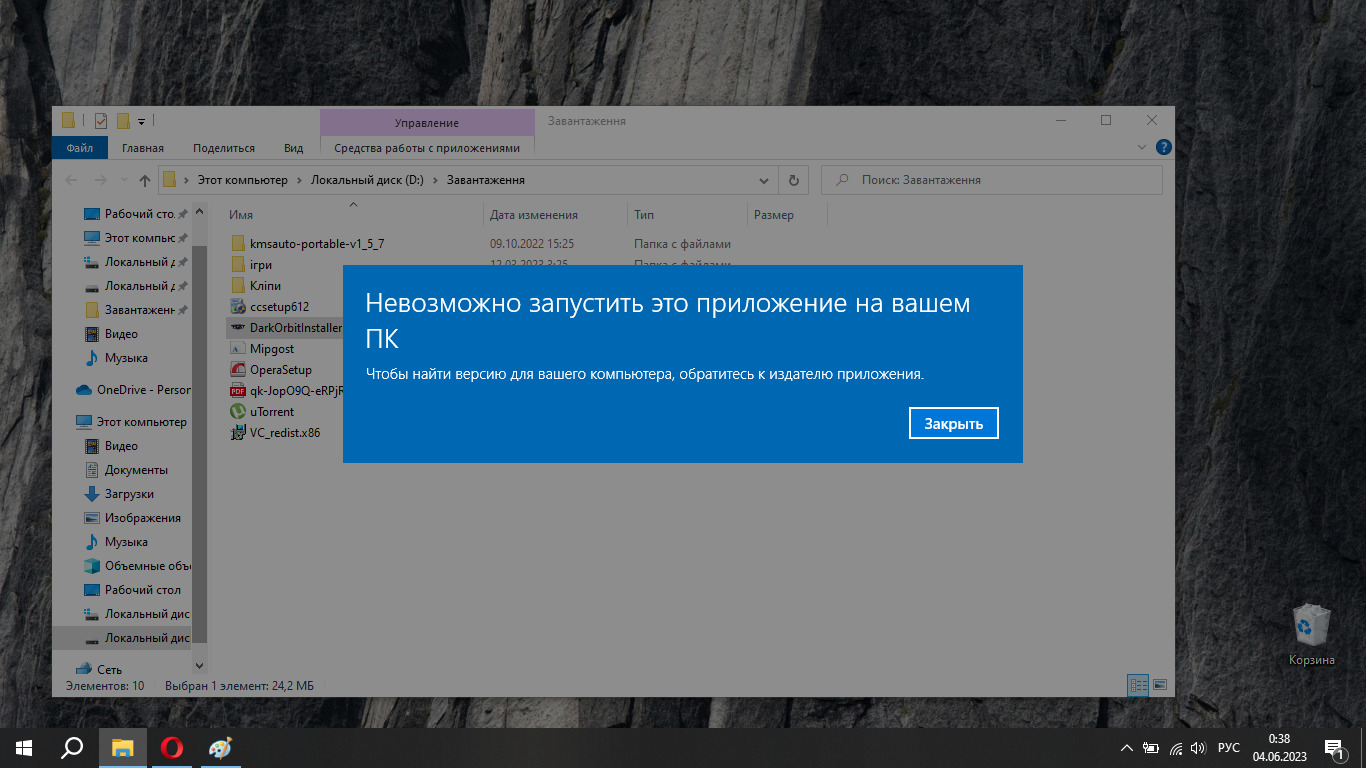Click Локальный диск (D:) in address path
This screenshot has height=768, width=1366.
(367, 180)
